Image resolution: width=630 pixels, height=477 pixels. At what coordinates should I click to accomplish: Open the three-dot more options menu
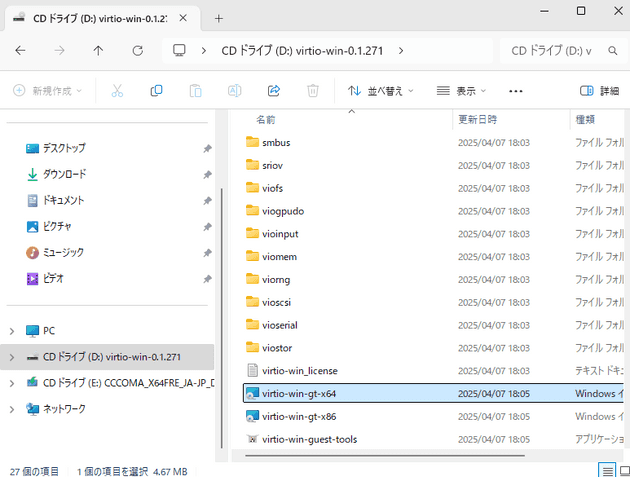pyautogui.click(x=515, y=91)
